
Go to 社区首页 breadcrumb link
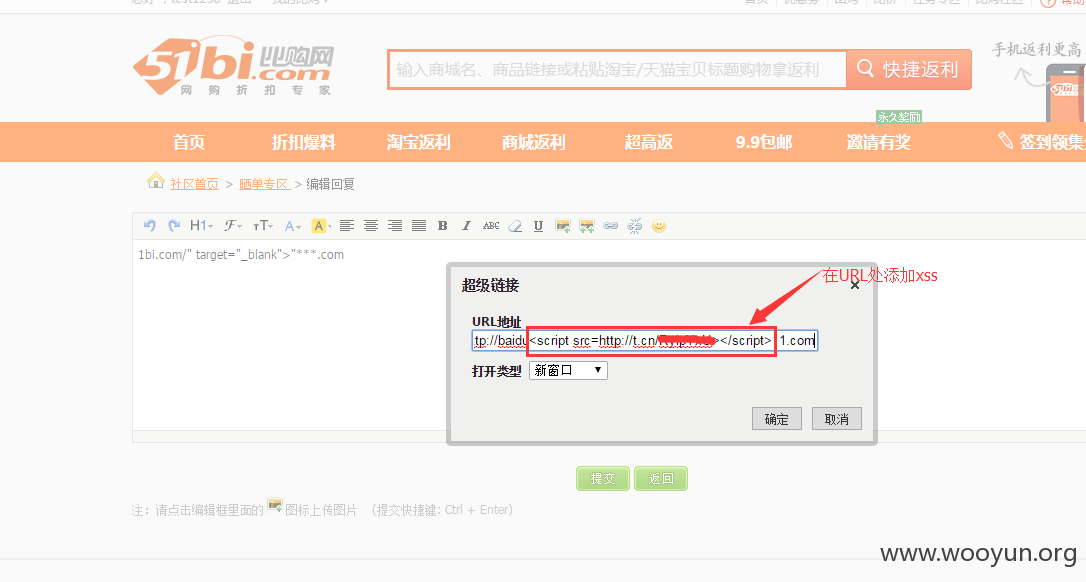tap(194, 184)
